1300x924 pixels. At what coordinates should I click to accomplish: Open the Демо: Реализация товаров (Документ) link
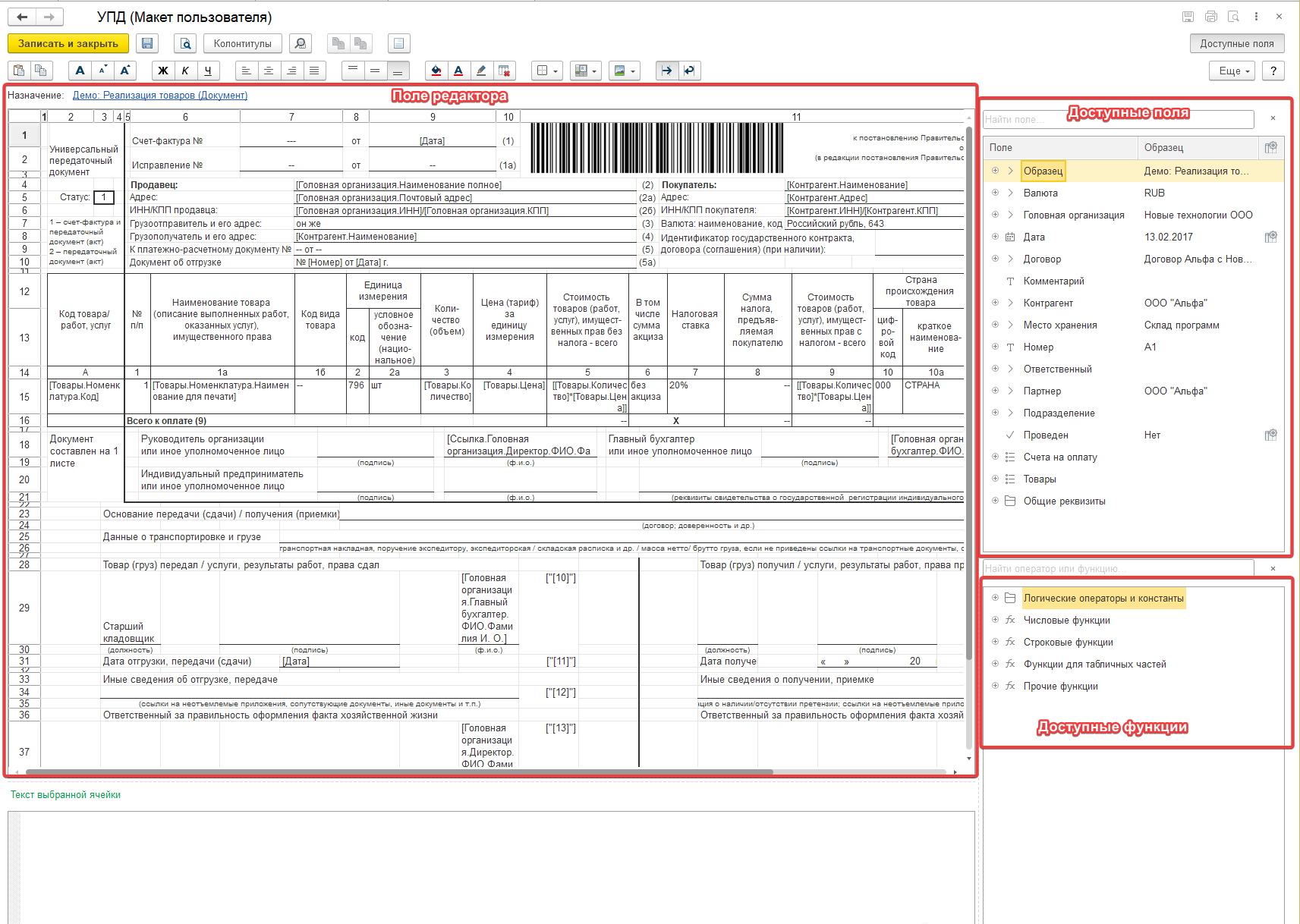(159, 96)
